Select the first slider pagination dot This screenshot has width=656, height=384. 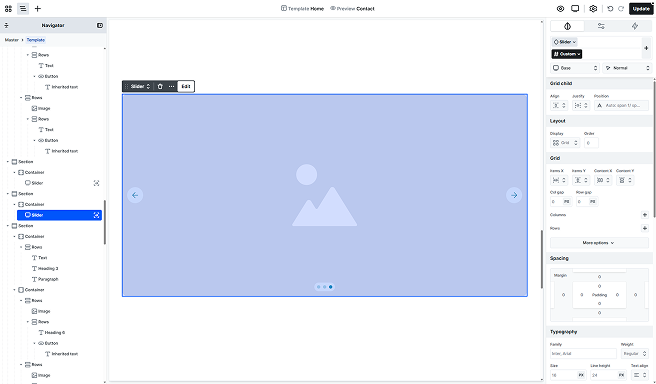click(318, 287)
